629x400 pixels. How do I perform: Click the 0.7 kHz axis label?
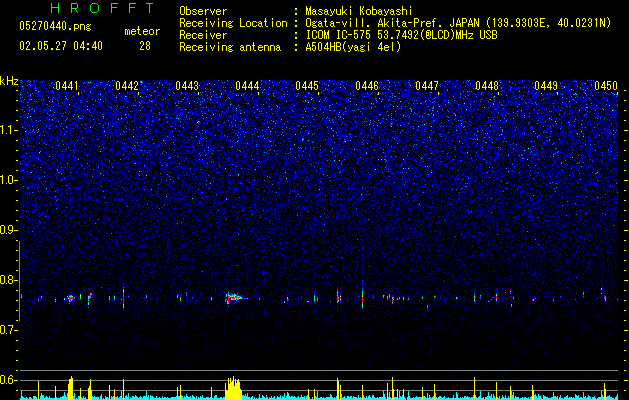pyautogui.click(x=8, y=330)
